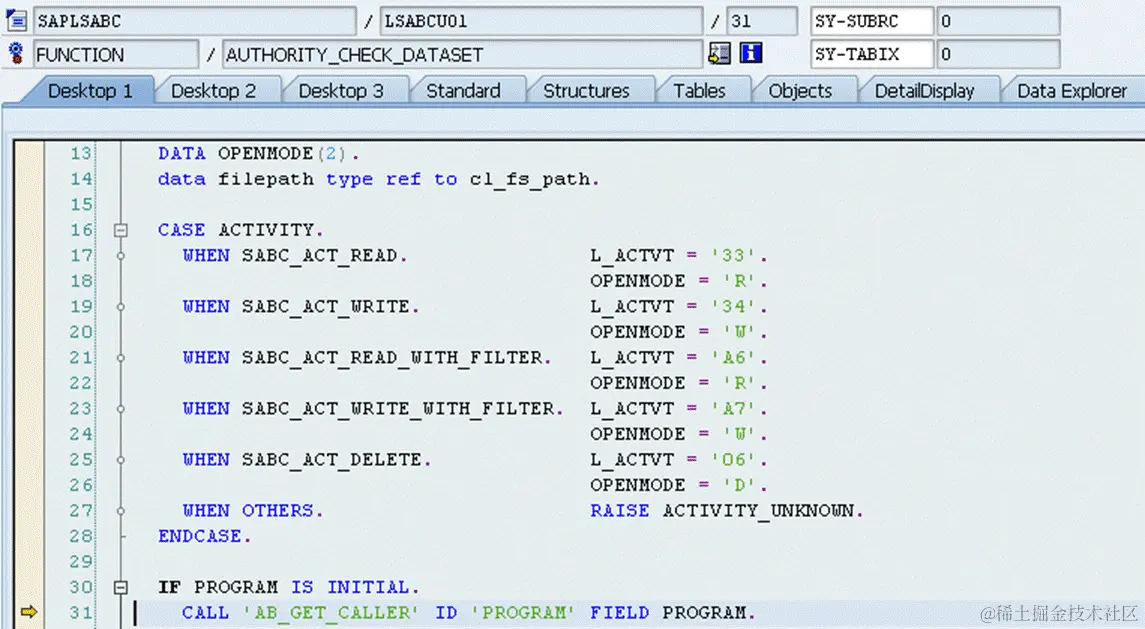
Task: Click the fold marker at line 21
Action: tap(120, 358)
